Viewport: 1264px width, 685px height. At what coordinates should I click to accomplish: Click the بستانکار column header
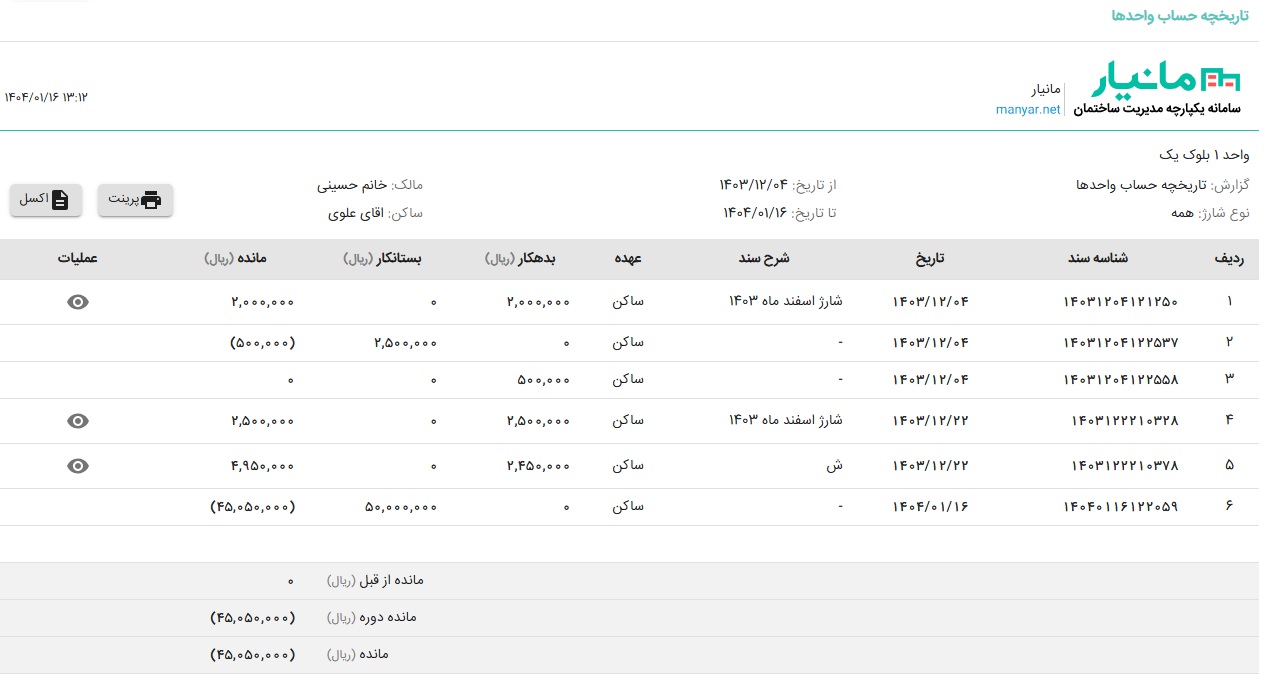coord(381,258)
